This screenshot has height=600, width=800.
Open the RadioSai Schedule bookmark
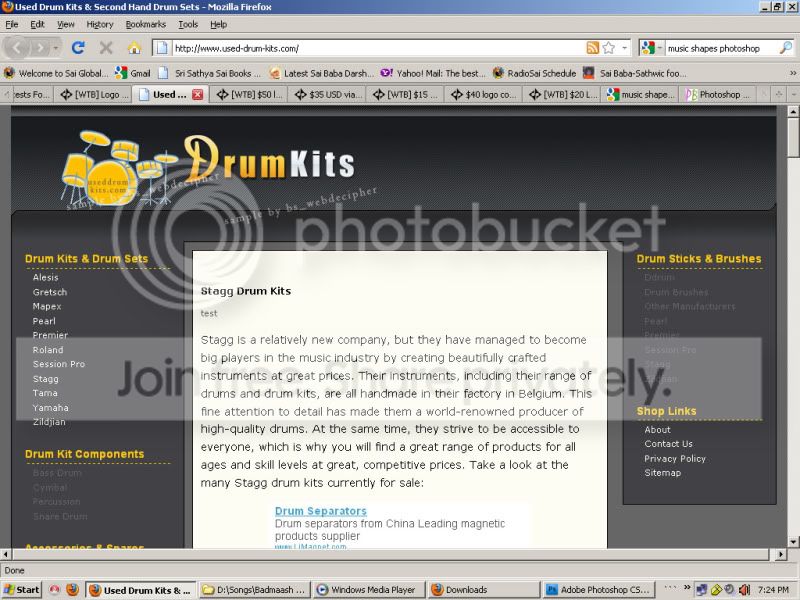pyautogui.click(x=535, y=73)
